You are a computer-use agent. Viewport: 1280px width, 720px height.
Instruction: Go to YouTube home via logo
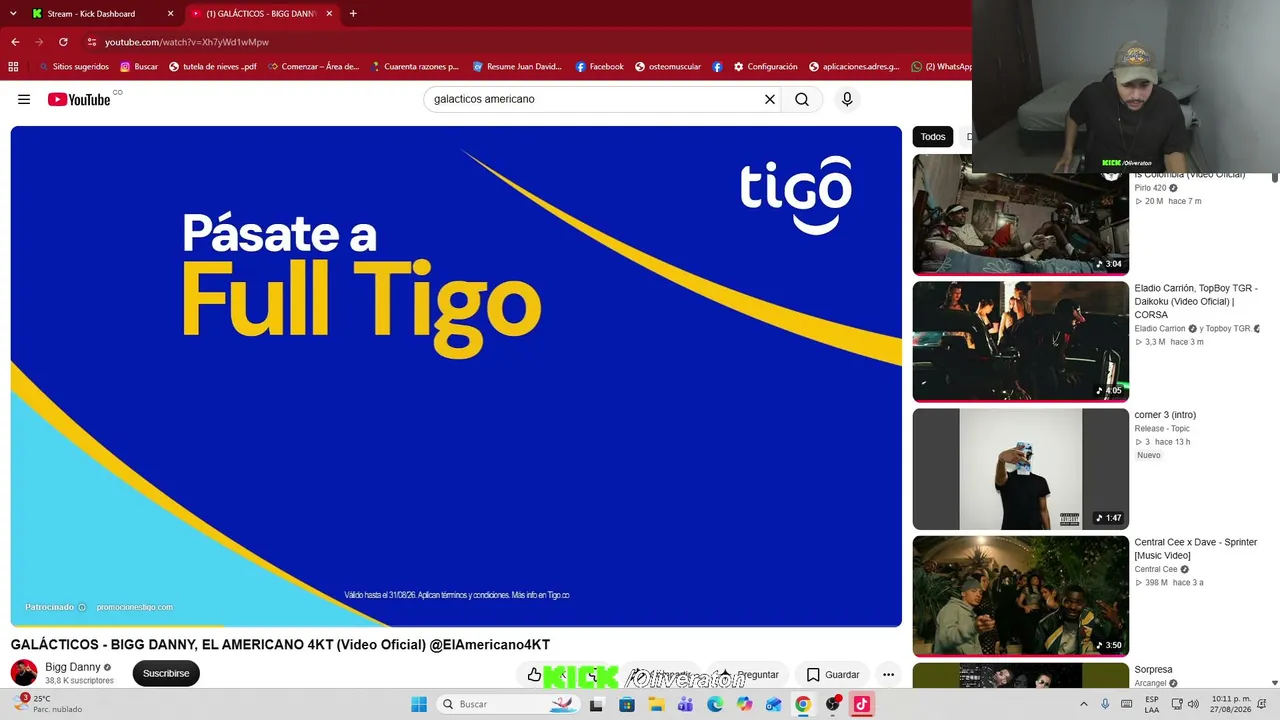pos(79,99)
